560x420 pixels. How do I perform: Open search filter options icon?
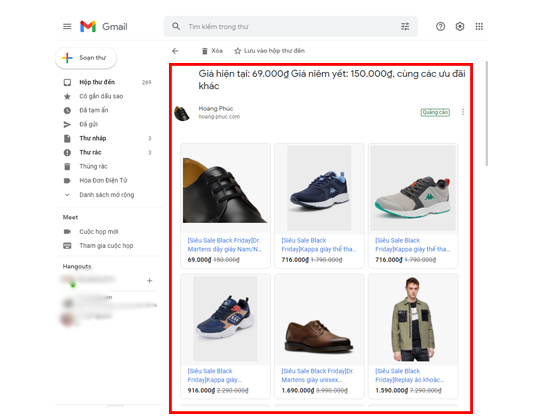coord(405,26)
